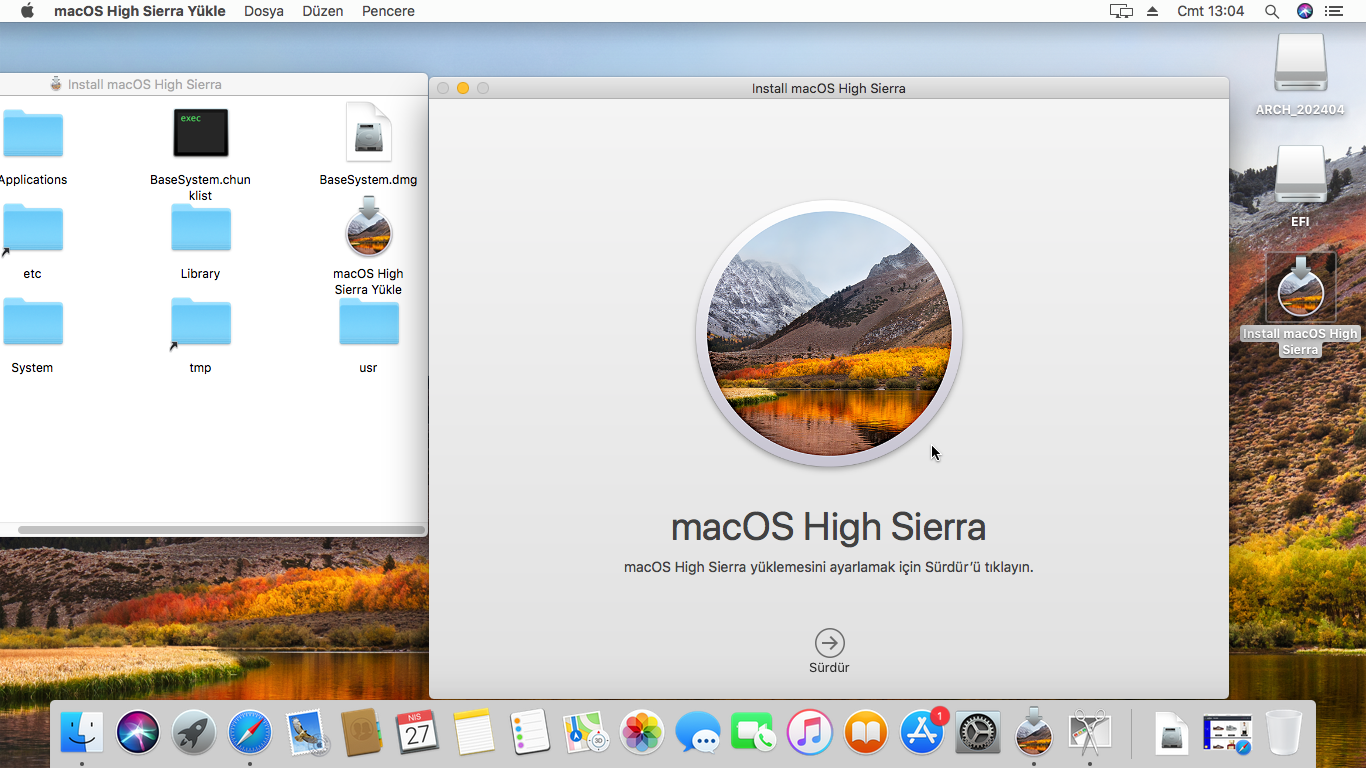The image size is (1366, 768).
Task: Open Spotlight search in menu bar
Action: tap(1272, 11)
